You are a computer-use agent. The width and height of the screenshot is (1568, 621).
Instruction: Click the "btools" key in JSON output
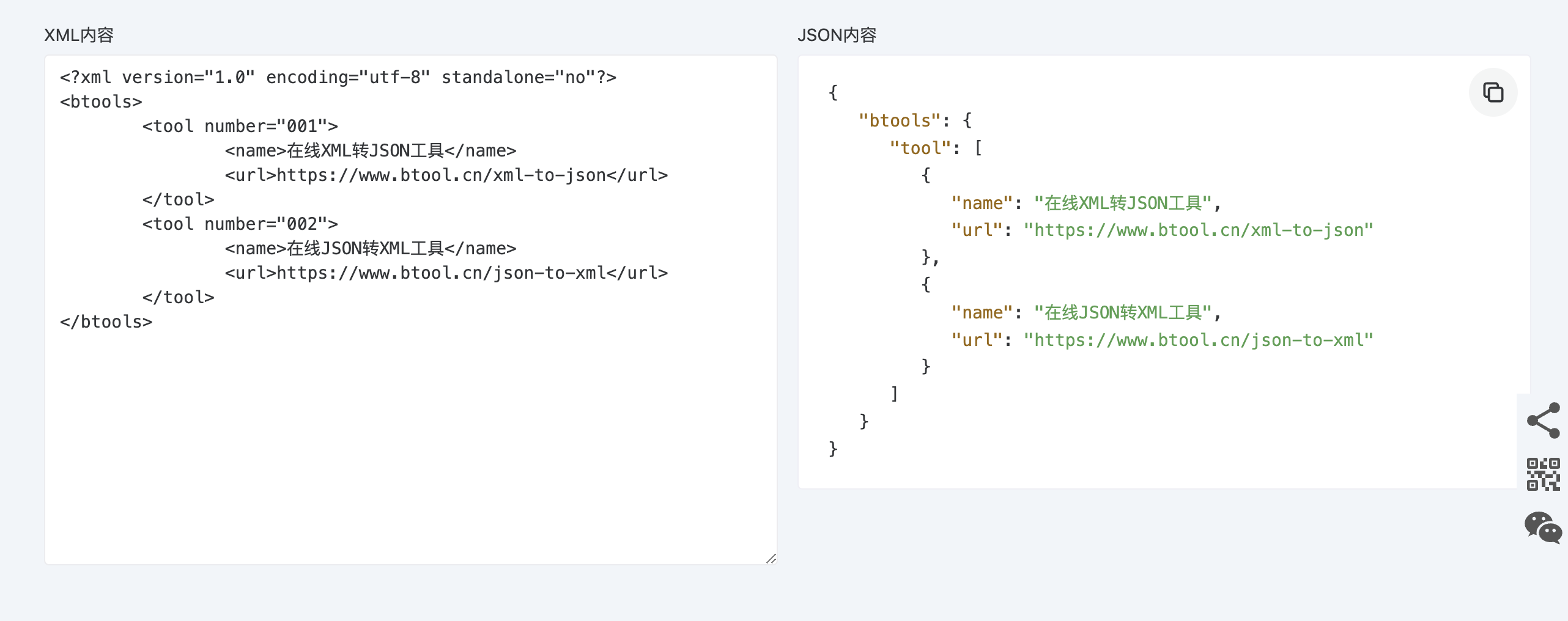(899, 120)
